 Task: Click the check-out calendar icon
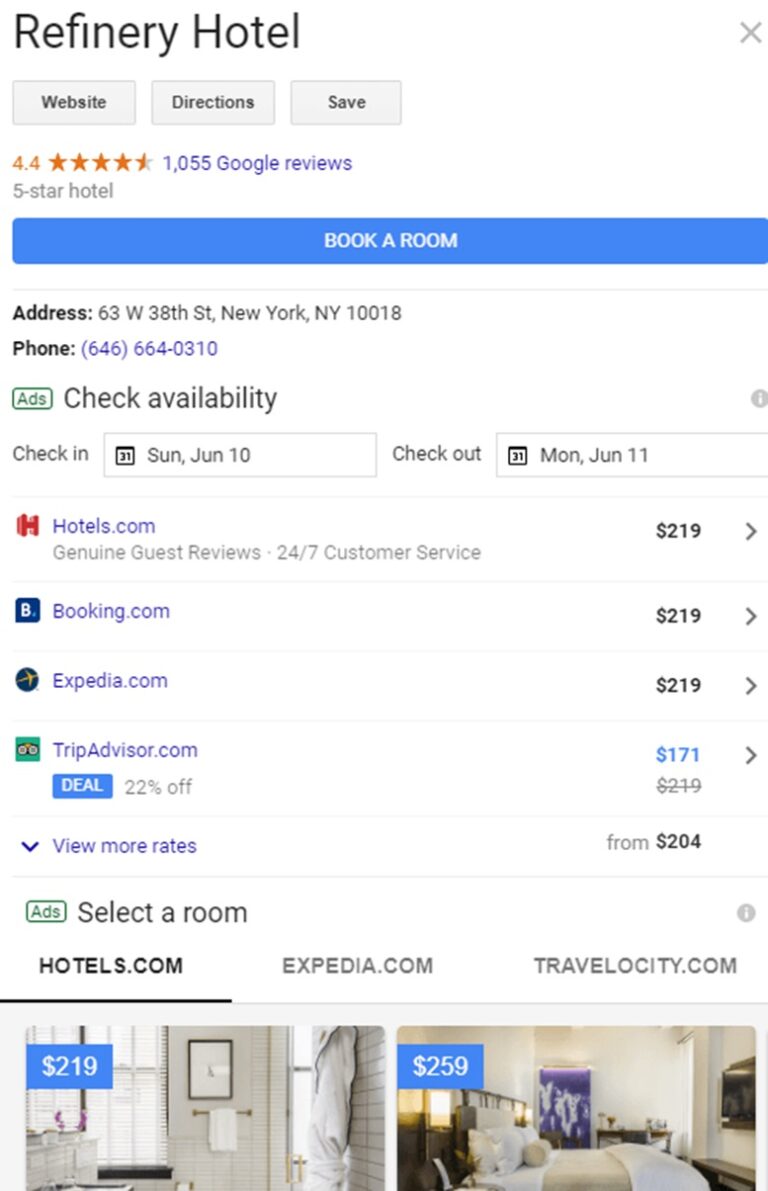517,456
